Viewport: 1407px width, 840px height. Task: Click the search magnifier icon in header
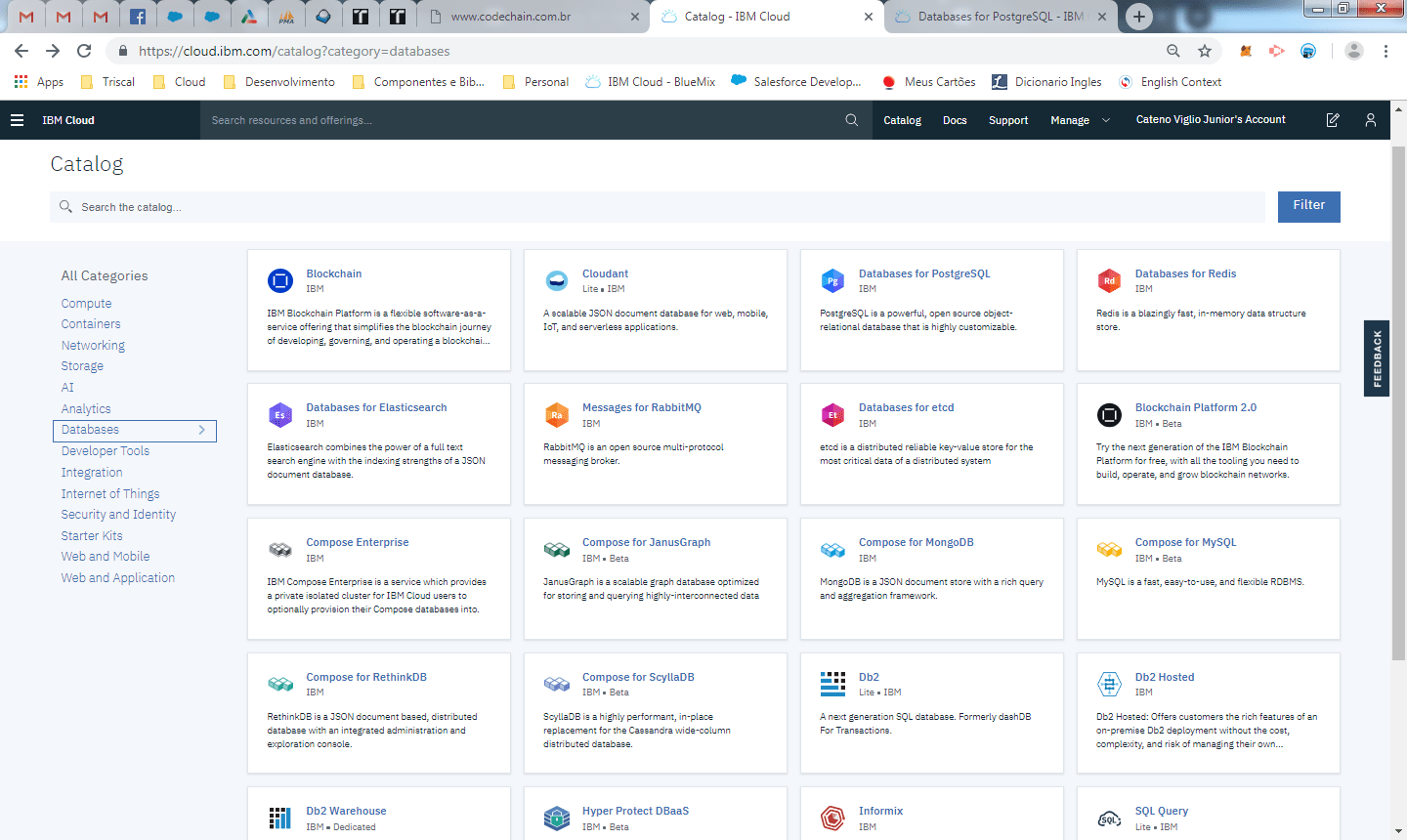coord(852,120)
